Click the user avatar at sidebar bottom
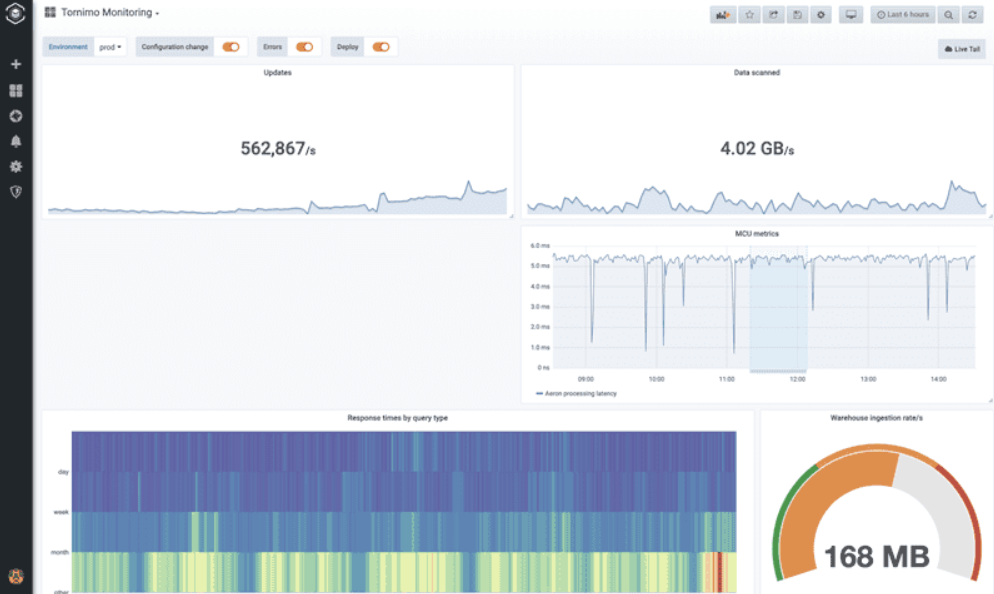 (x=16, y=576)
